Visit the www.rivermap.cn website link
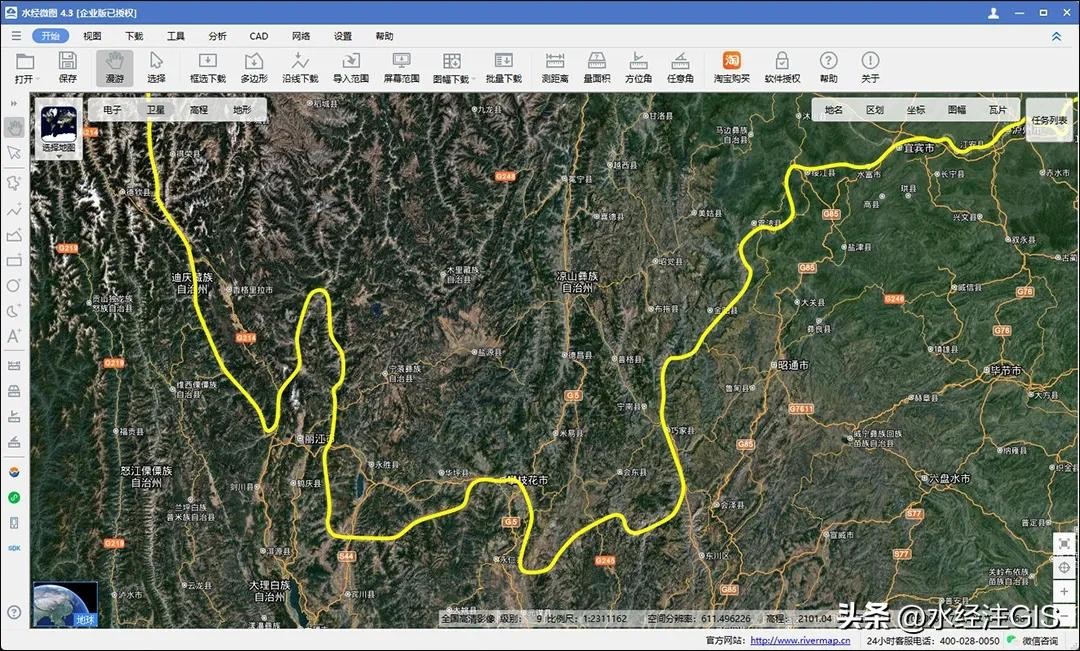 click(800, 641)
